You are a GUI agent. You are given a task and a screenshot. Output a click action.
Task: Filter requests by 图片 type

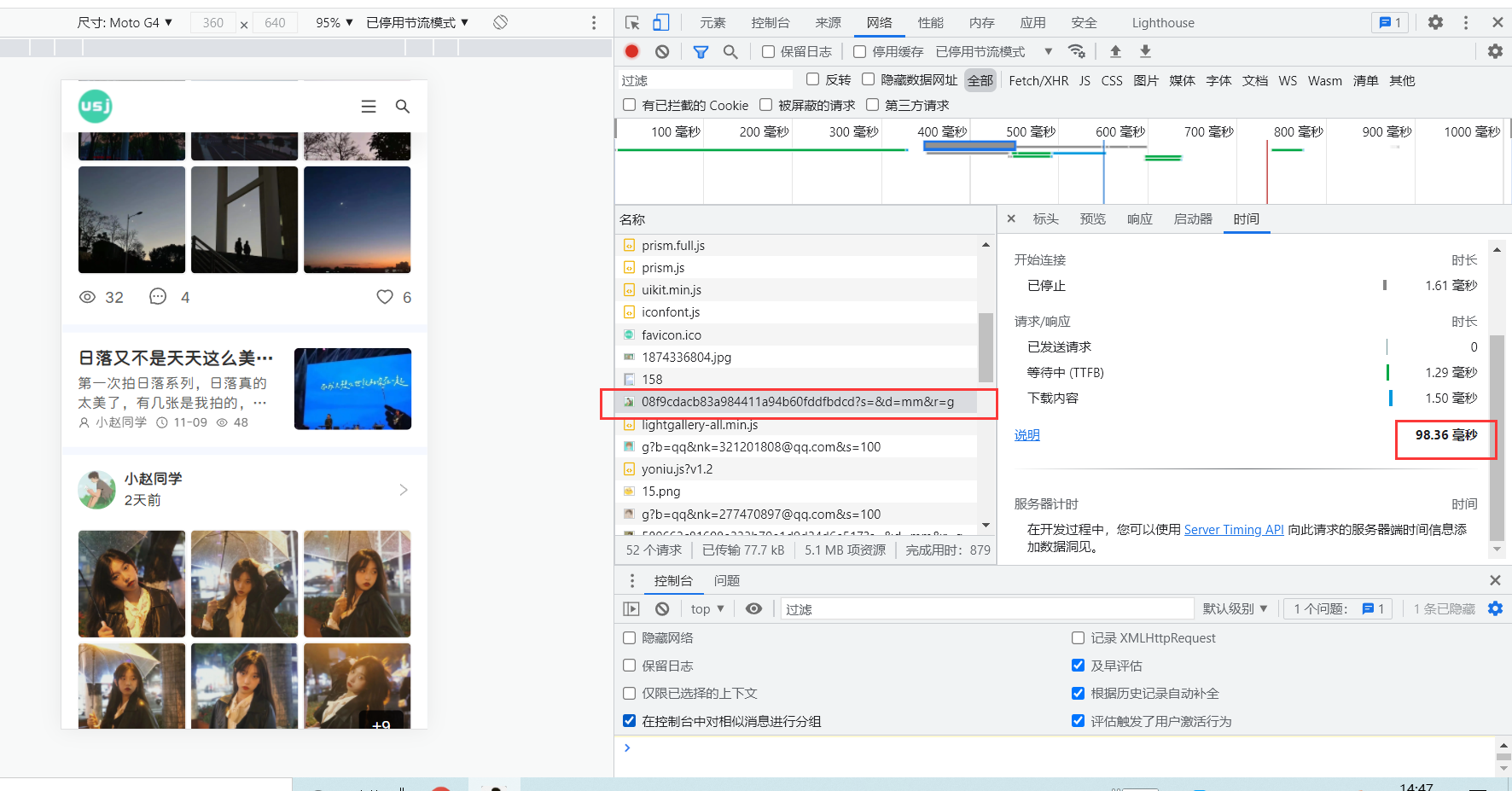(1146, 80)
